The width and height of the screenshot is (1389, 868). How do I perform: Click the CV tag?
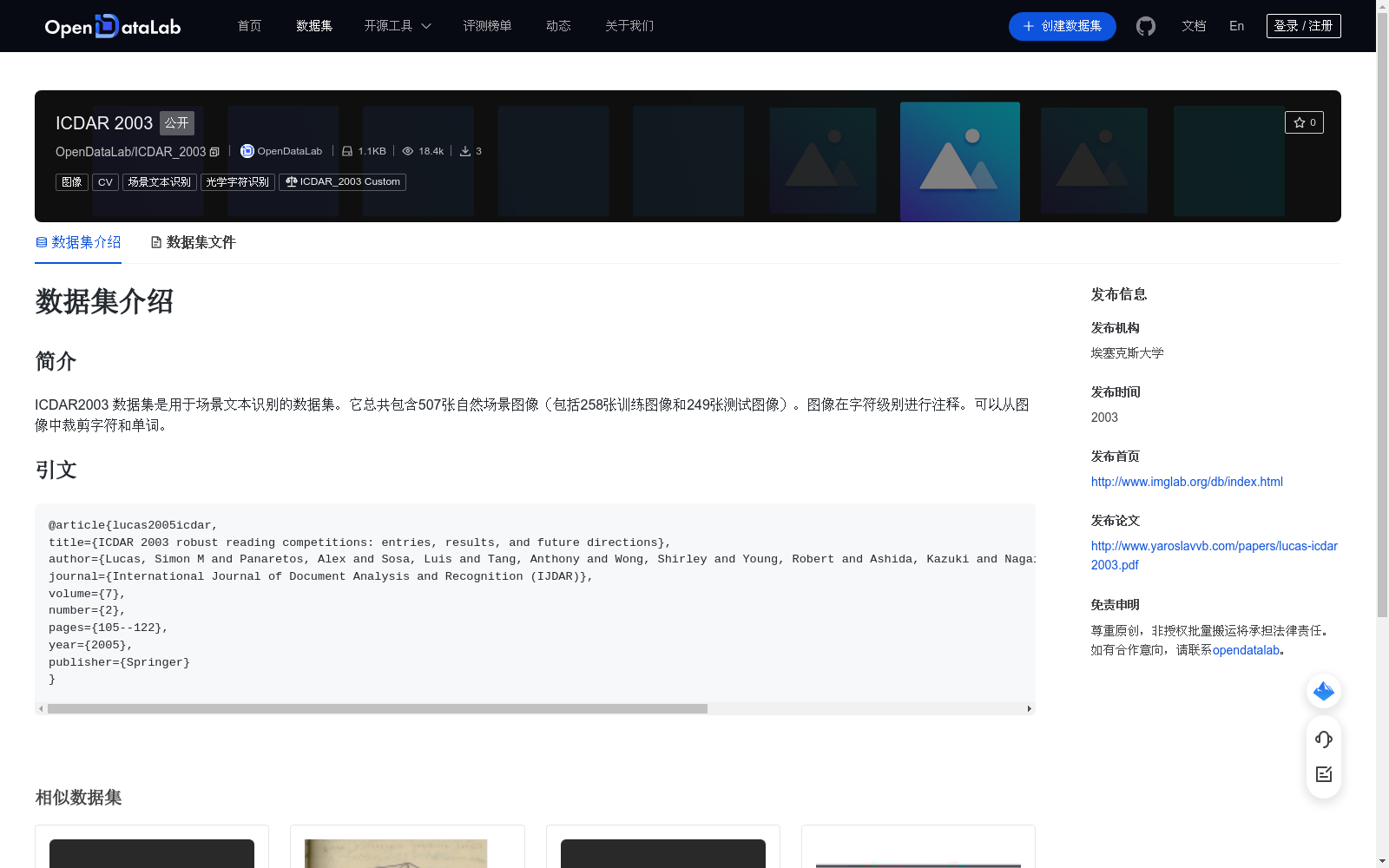coord(105,182)
